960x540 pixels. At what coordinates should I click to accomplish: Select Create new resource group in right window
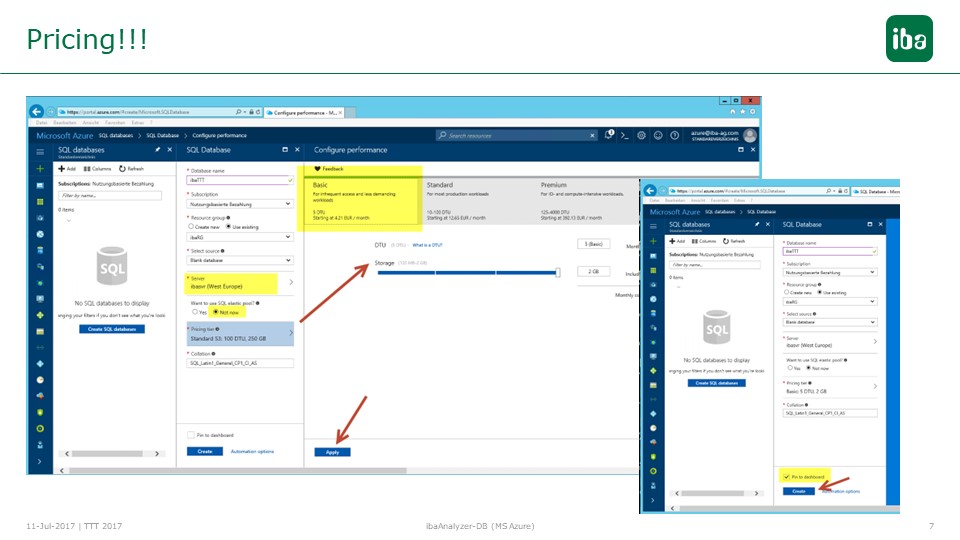[787, 293]
